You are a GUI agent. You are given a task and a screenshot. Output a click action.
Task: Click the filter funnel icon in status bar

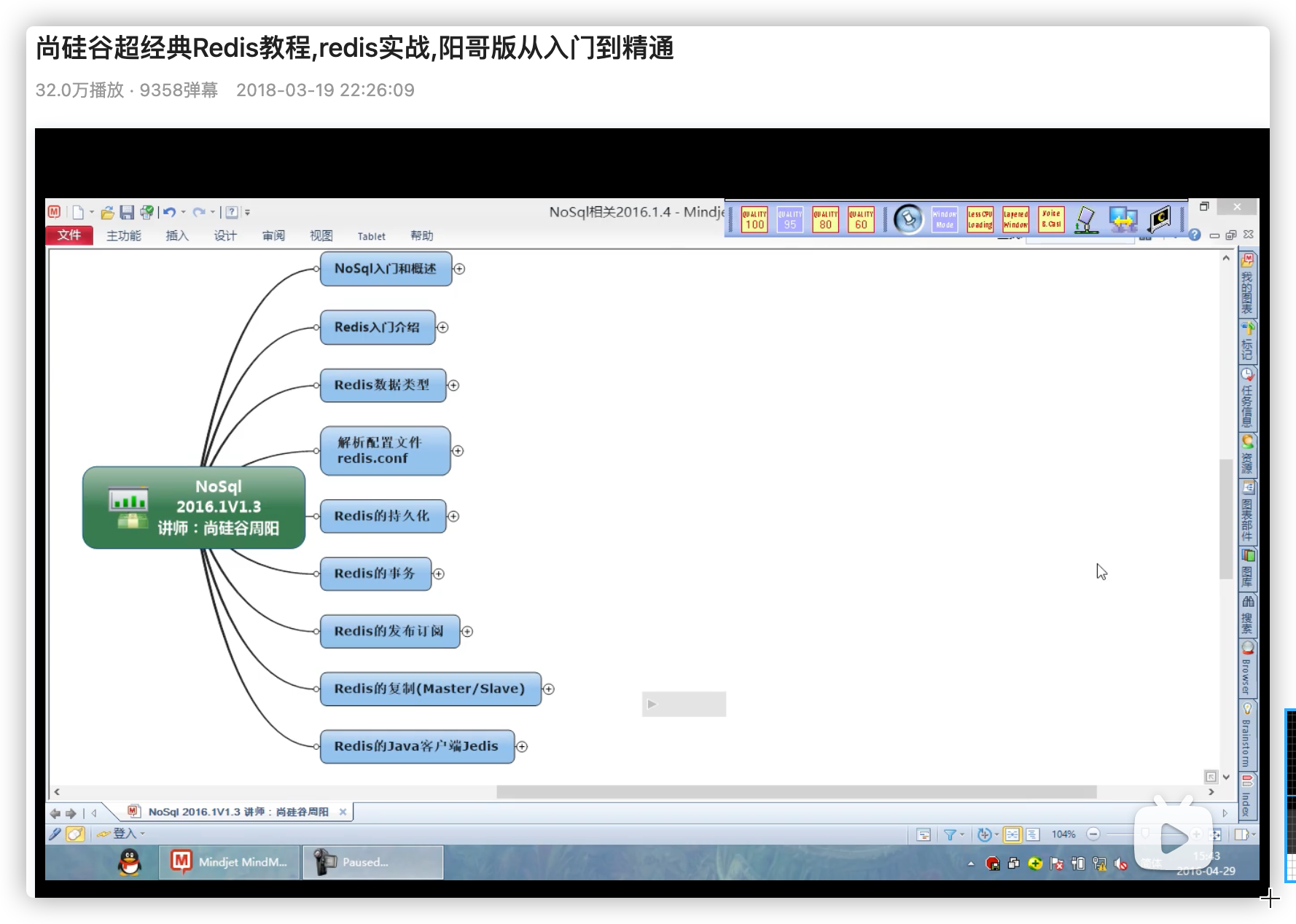pyautogui.click(x=950, y=834)
